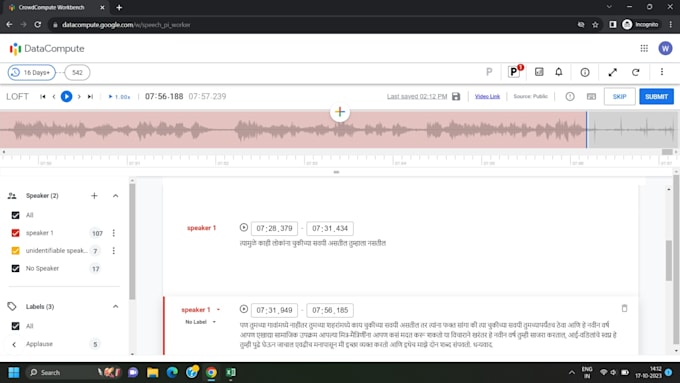Click the panel divider handle below the timeline
The image size is (680, 383).
336,172
